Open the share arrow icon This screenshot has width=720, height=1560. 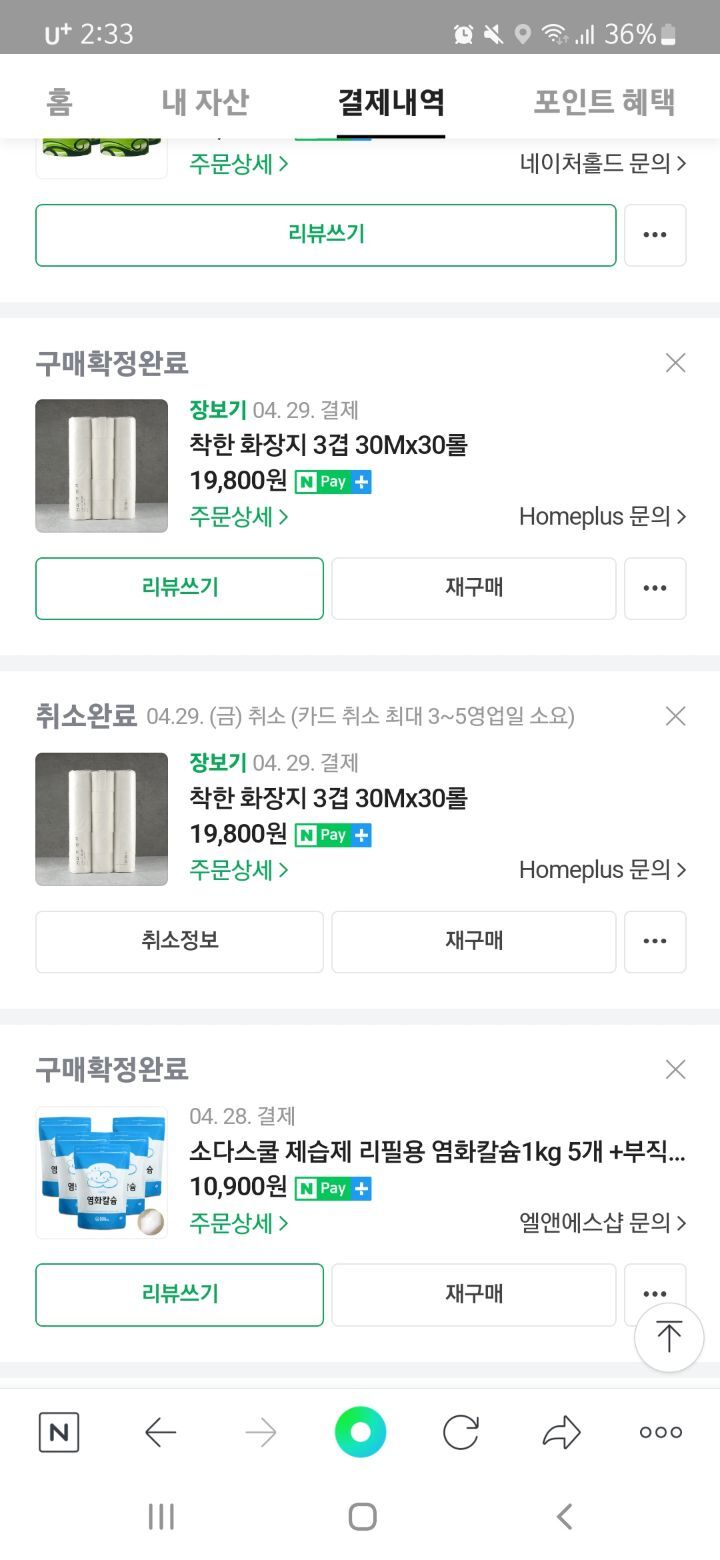coord(561,1433)
